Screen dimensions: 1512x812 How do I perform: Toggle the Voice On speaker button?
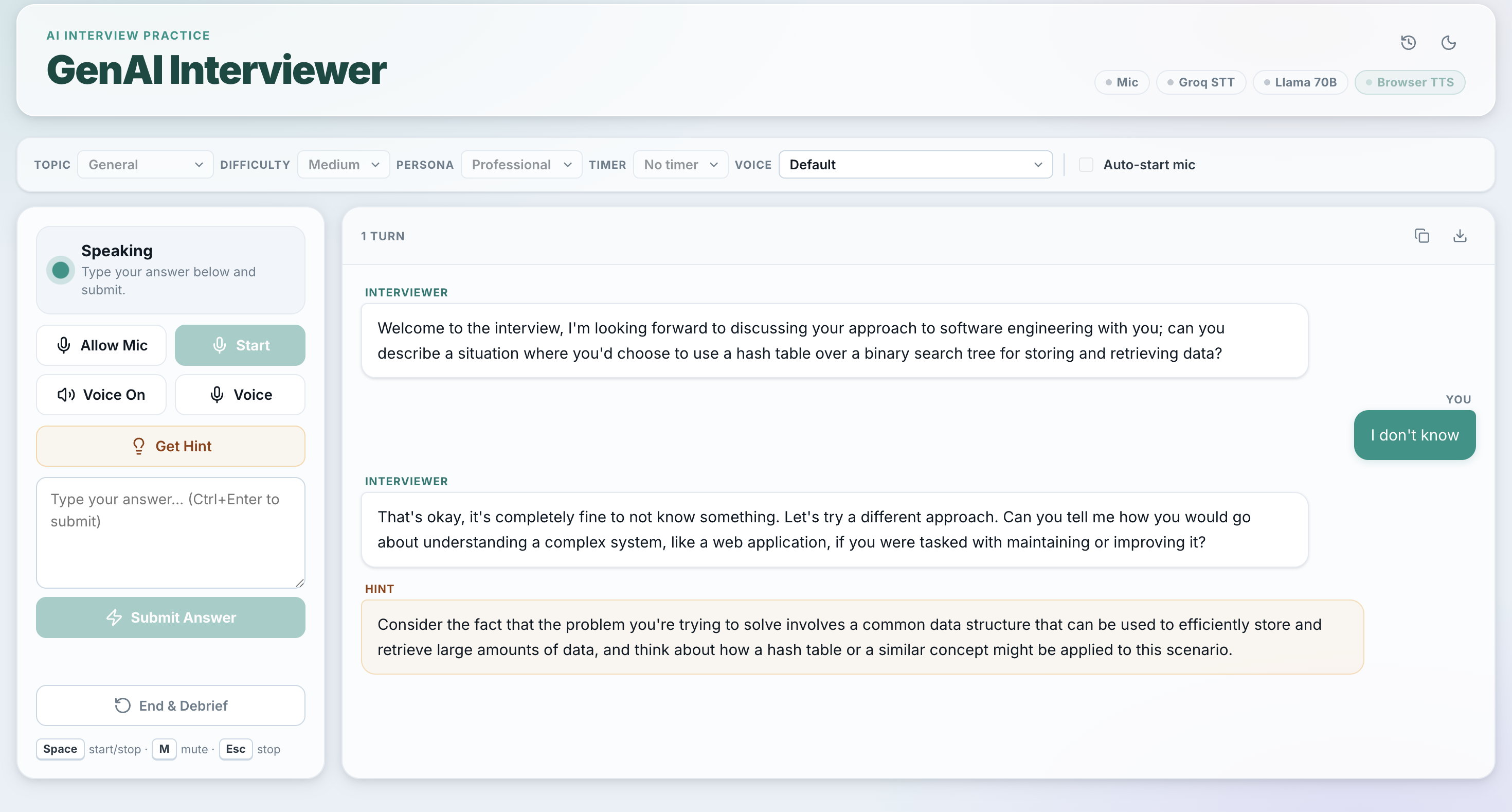(x=101, y=395)
